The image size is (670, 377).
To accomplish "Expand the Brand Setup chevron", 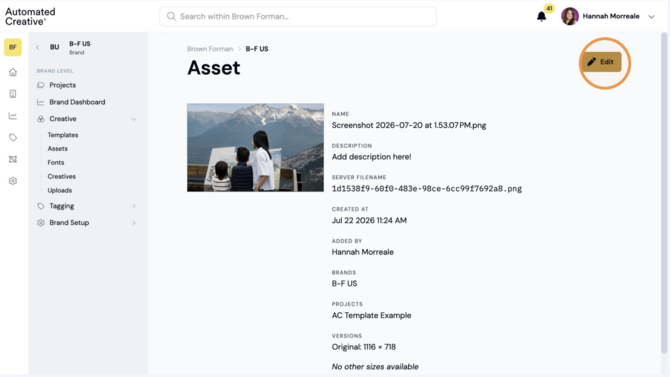I will pyautogui.click(x=134, y=223).
